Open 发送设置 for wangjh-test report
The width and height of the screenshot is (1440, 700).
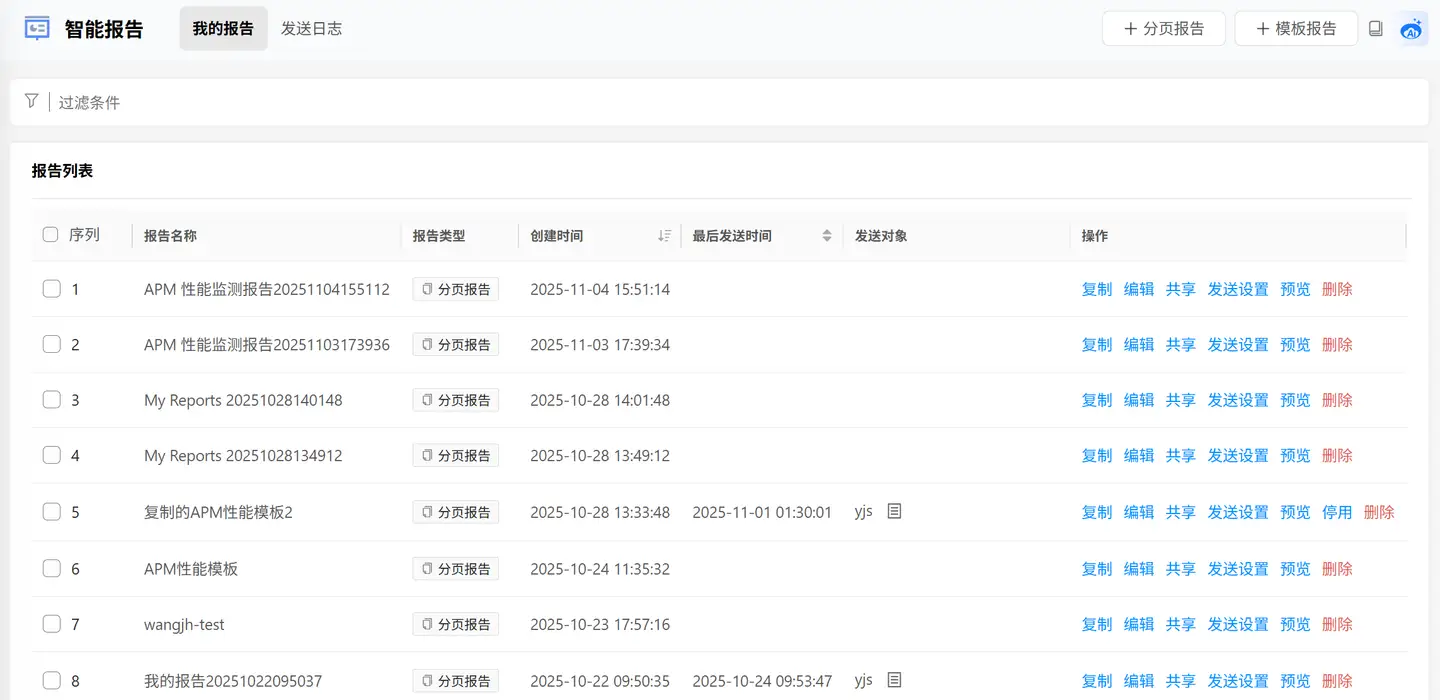point(1238,624)
